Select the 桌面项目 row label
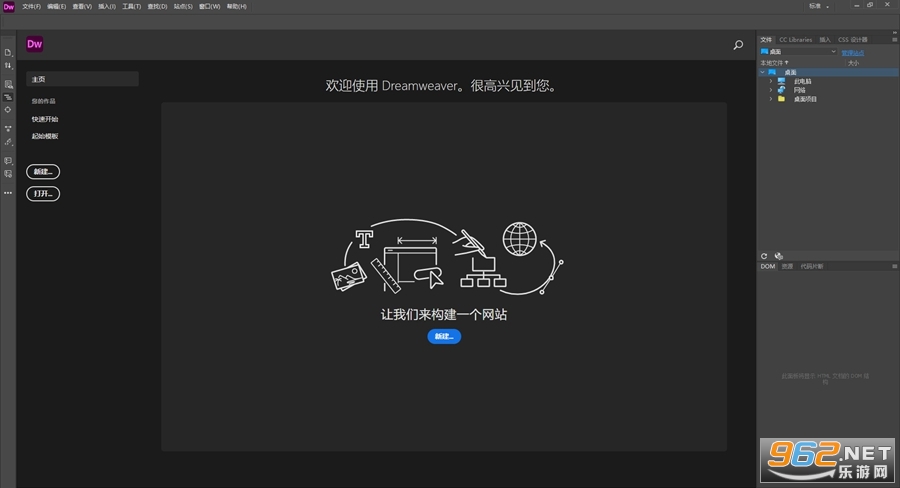This screenshot has width=900, height=488. [805, 99]
